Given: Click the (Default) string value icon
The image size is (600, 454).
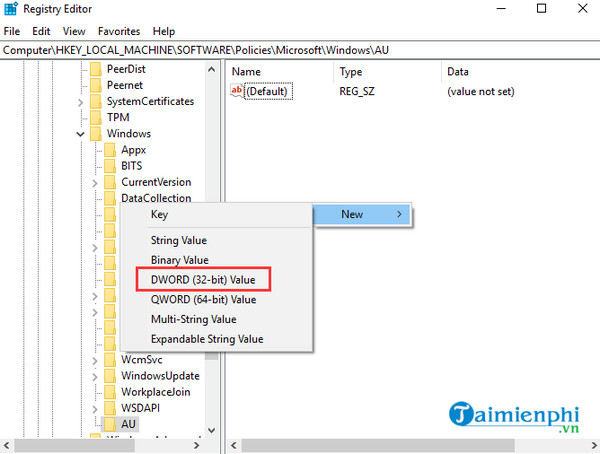Looking at the screenshot, I should pos(236,91).
